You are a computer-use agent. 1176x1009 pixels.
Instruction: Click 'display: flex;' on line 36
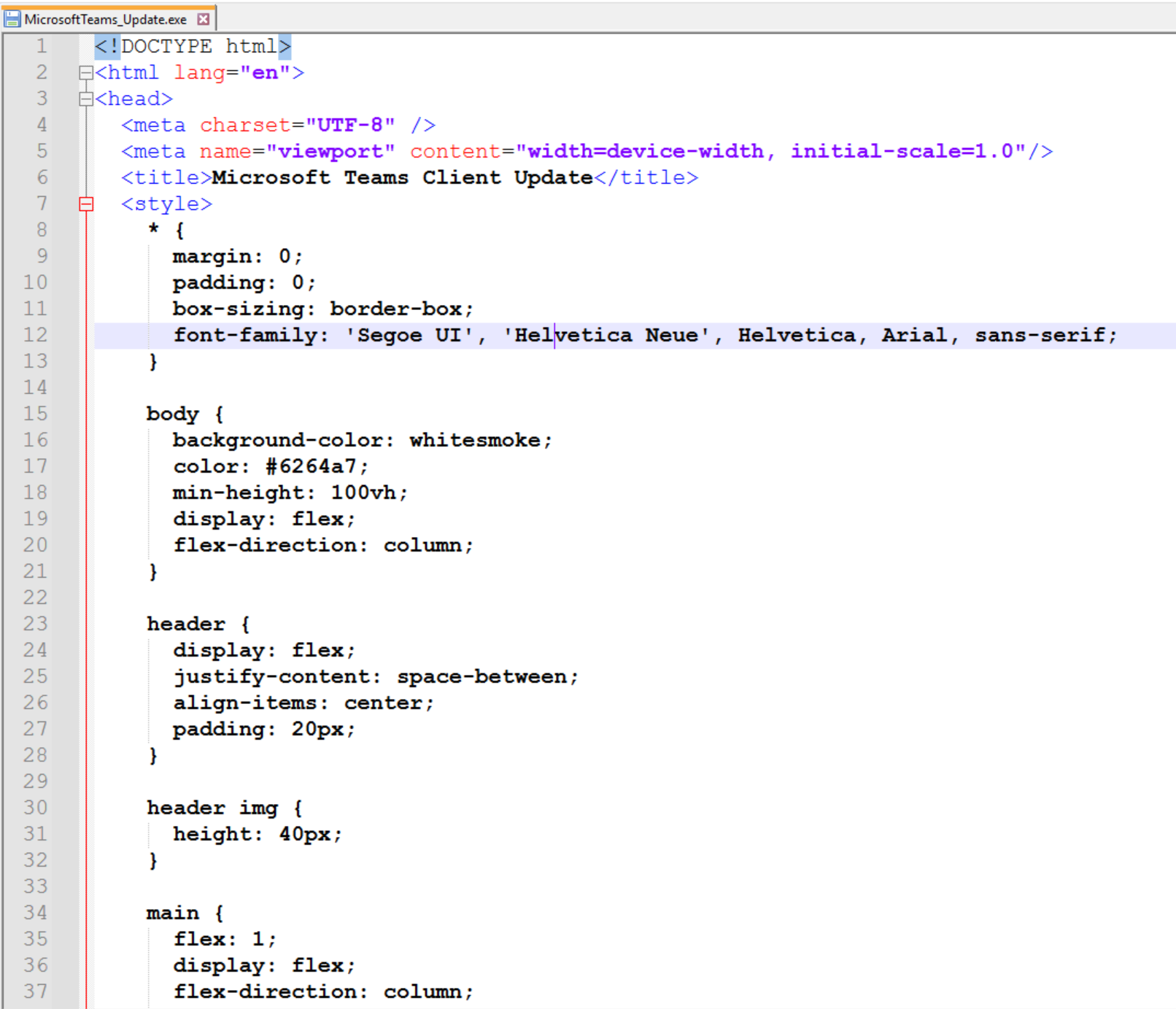(x=264, y=965)
